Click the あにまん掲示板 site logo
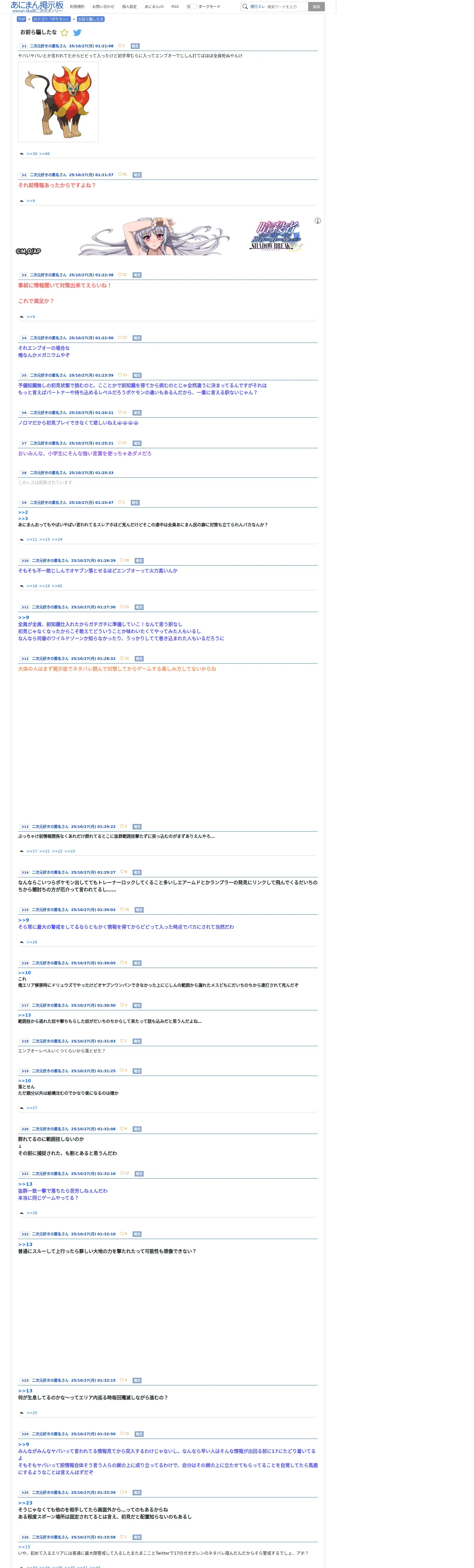474x1568 pixels. pyautogui.click(x=37, y=7)
